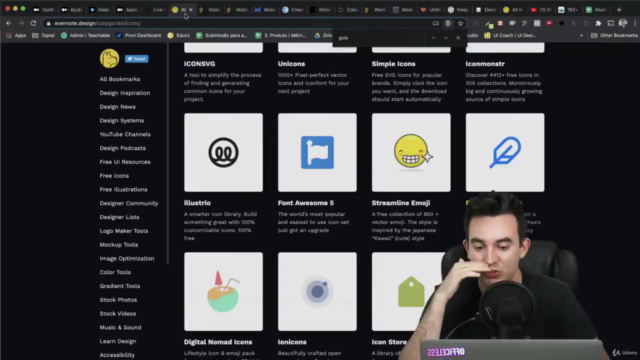Select Gradient Tools category

[x=120, y=286]
